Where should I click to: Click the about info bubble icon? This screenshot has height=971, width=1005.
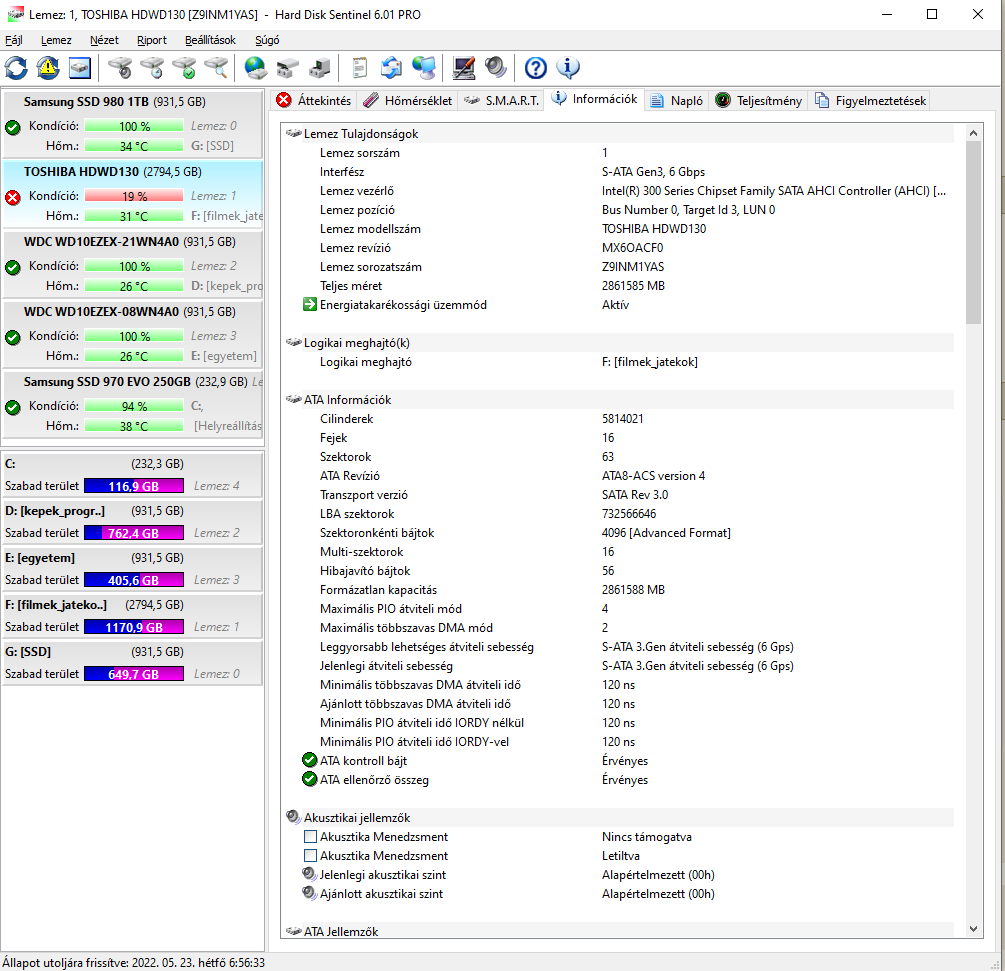tap(568, 67)
